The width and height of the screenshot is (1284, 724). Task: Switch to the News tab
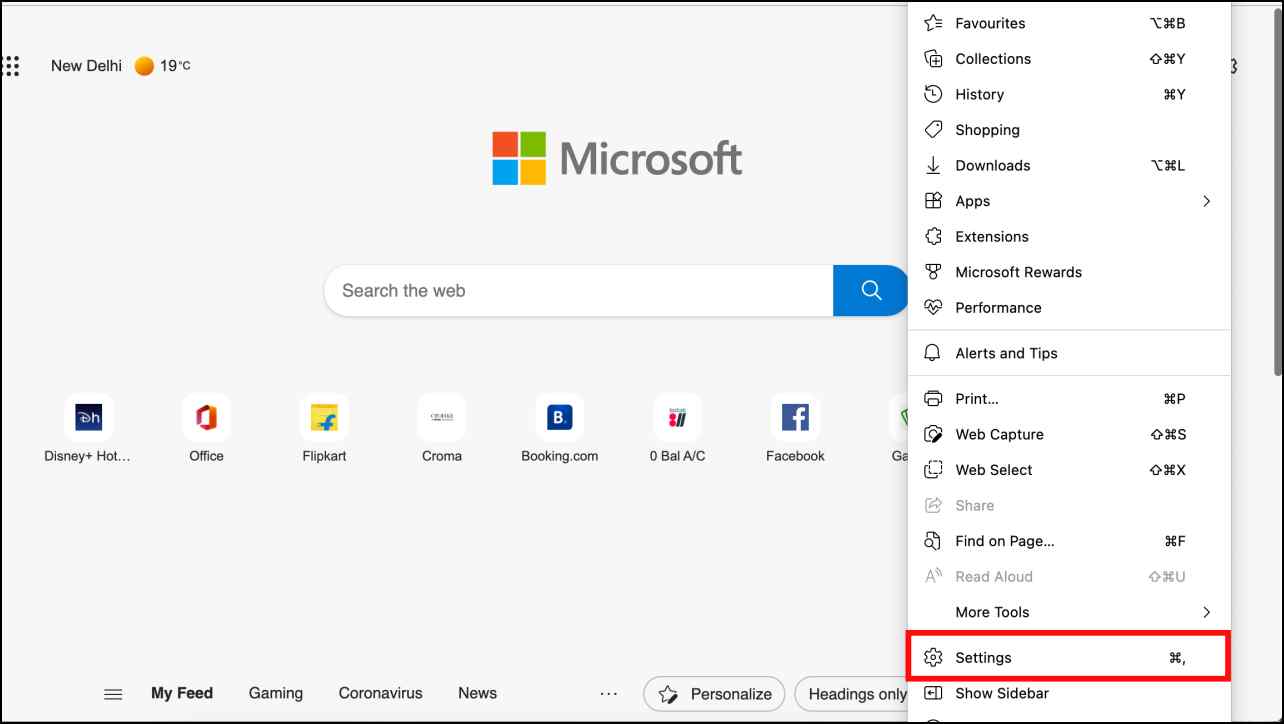tap(477, 693)
